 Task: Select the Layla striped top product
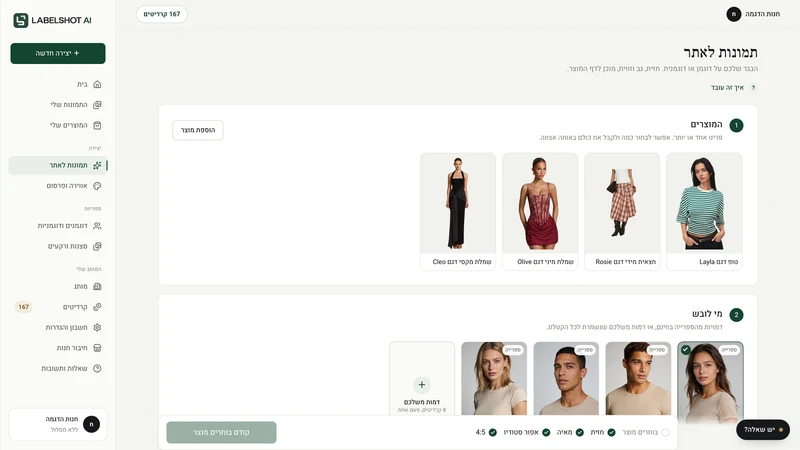(704, 211)
